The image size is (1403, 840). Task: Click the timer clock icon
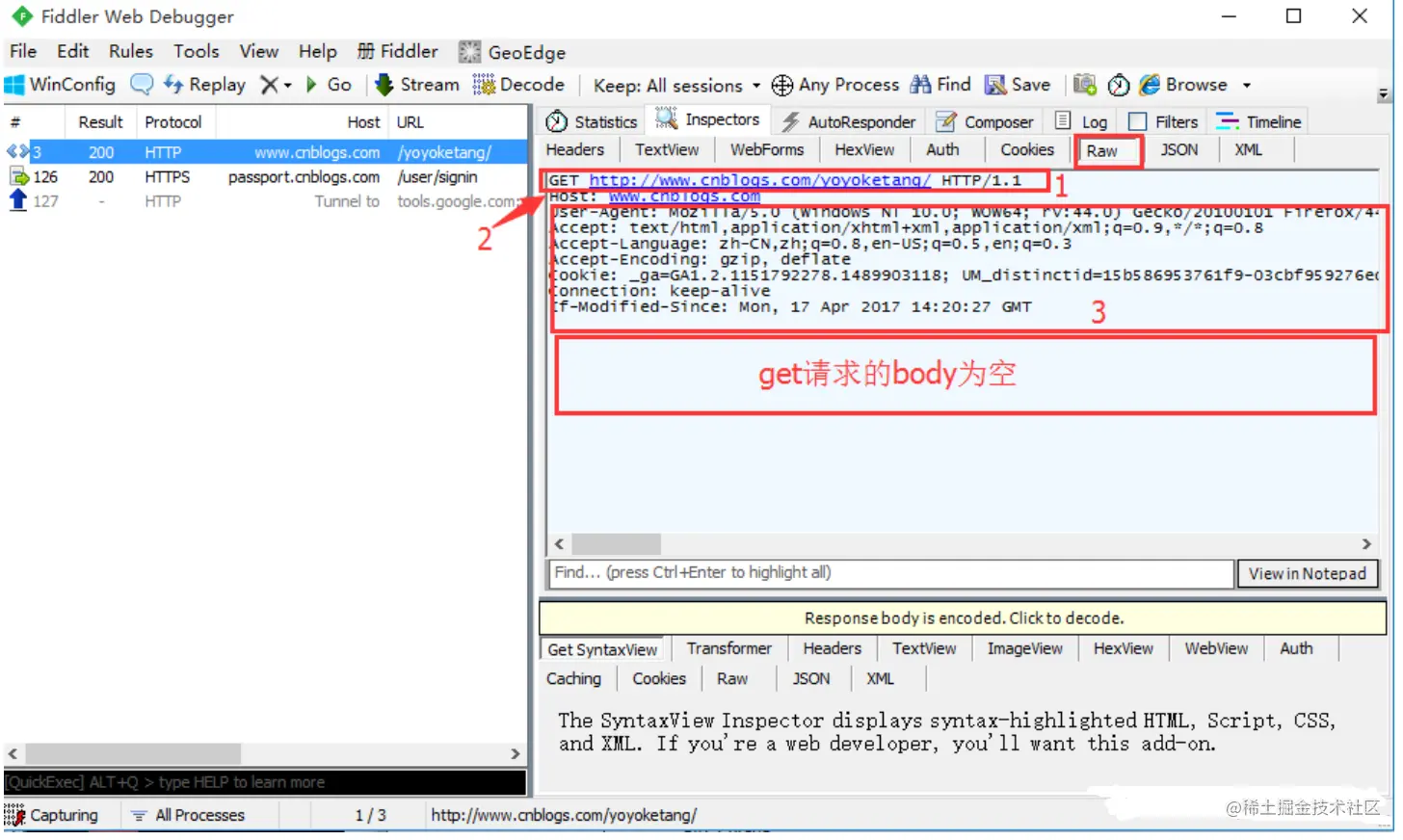(1119, 85)
